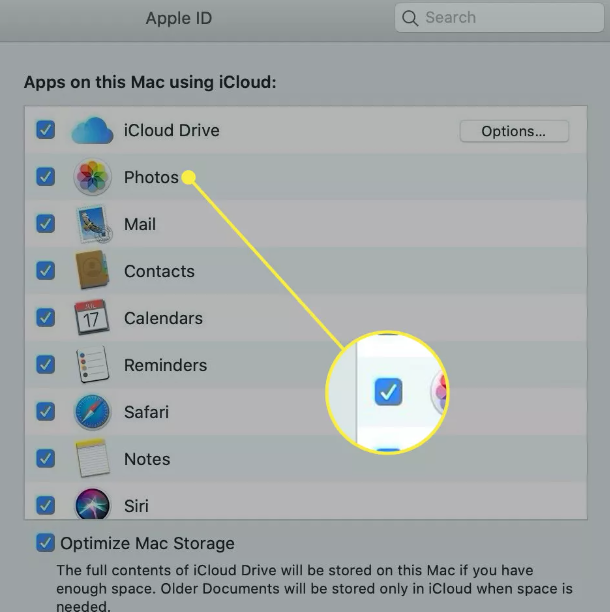The image size is (610, 612).
Task: Click the Mail stamp icon
Action: coord(93,224)
